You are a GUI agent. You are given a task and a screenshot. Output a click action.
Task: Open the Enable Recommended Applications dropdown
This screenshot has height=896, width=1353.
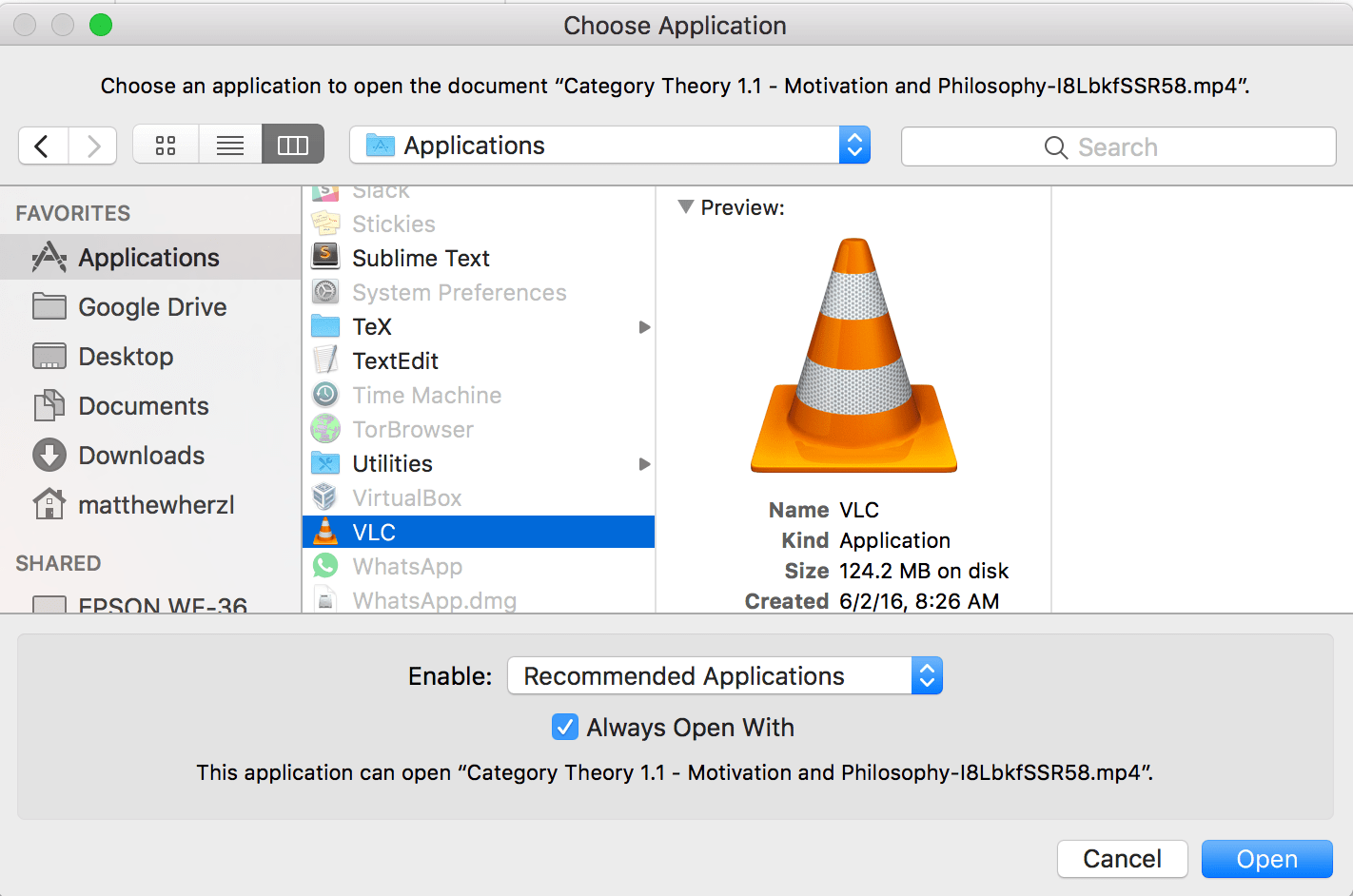point(725,675)
